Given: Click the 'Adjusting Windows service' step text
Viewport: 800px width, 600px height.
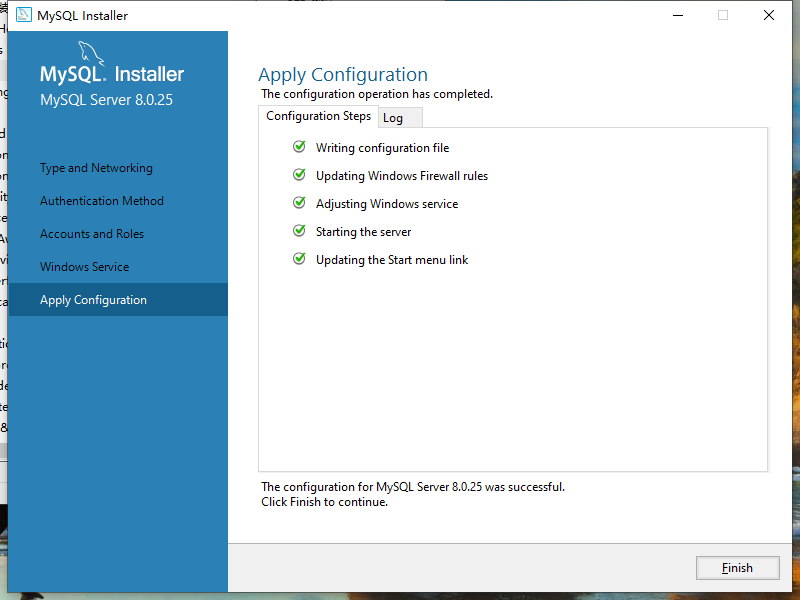Looking at the screenshot, I should pos(387,204).
